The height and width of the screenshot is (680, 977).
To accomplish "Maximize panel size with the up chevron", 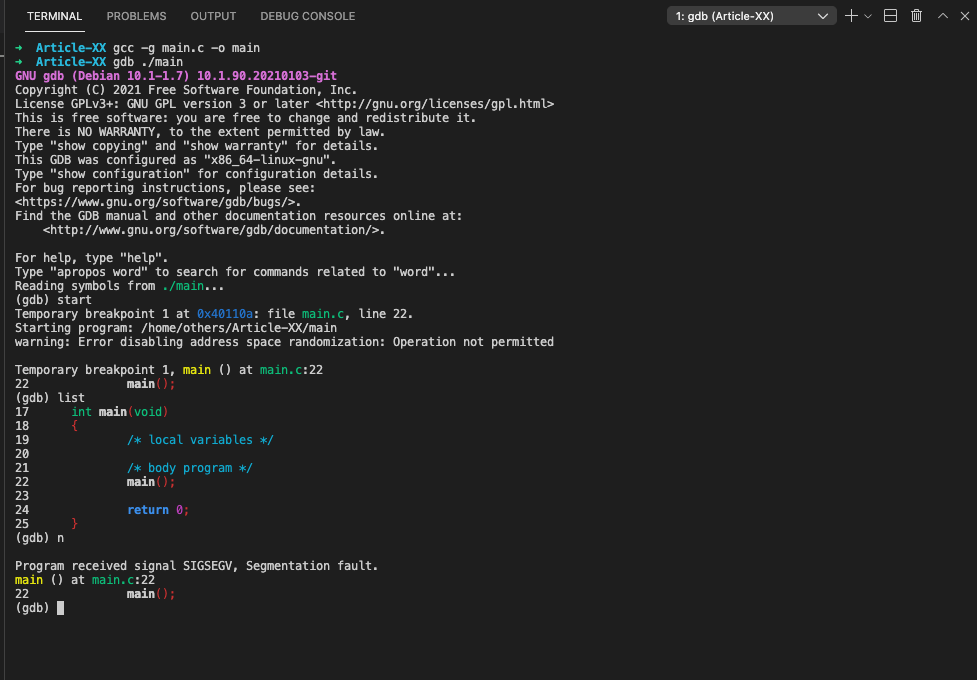I will point(943,16).
